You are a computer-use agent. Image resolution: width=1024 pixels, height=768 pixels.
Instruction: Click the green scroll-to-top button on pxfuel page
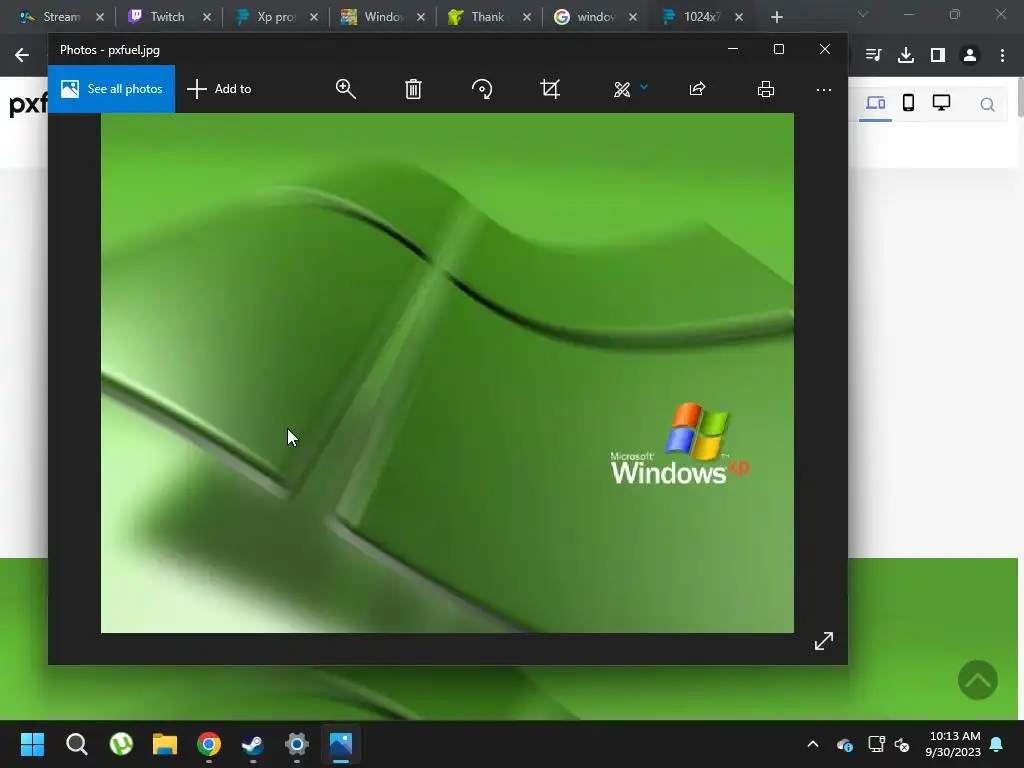pos(978,680)
